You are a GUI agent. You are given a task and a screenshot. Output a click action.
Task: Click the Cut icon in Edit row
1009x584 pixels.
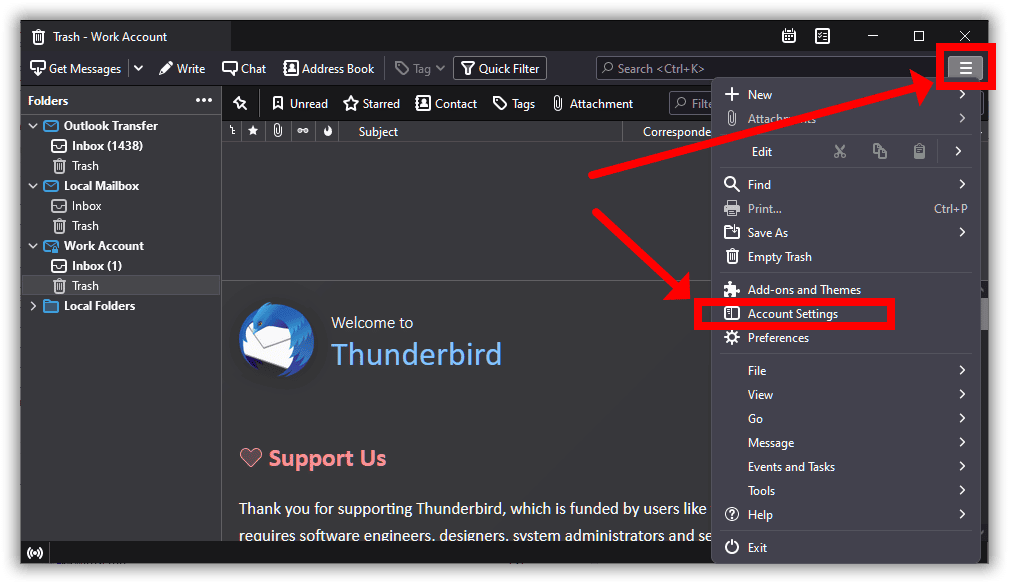click(x=839, y=152)
